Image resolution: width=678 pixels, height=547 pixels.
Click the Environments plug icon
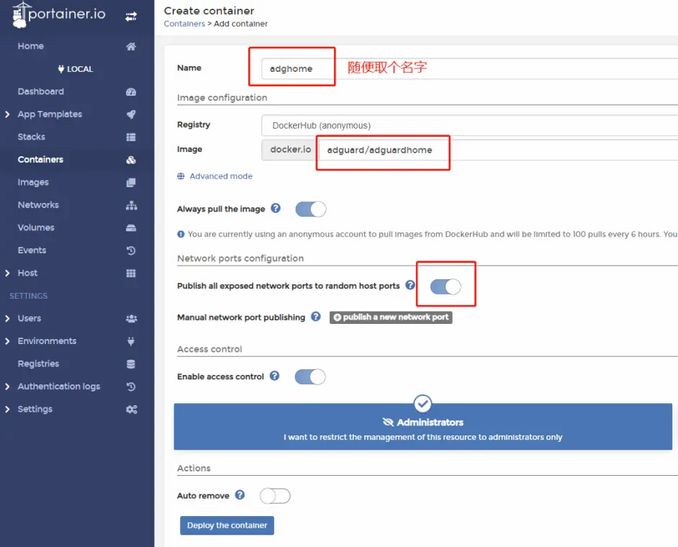(131, 341)
